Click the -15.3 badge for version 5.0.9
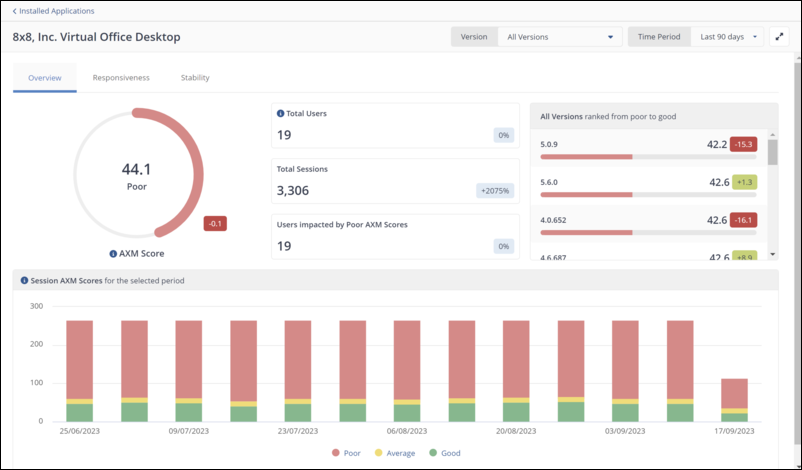This screenshot has width=802, height=470. coord(743,144)
